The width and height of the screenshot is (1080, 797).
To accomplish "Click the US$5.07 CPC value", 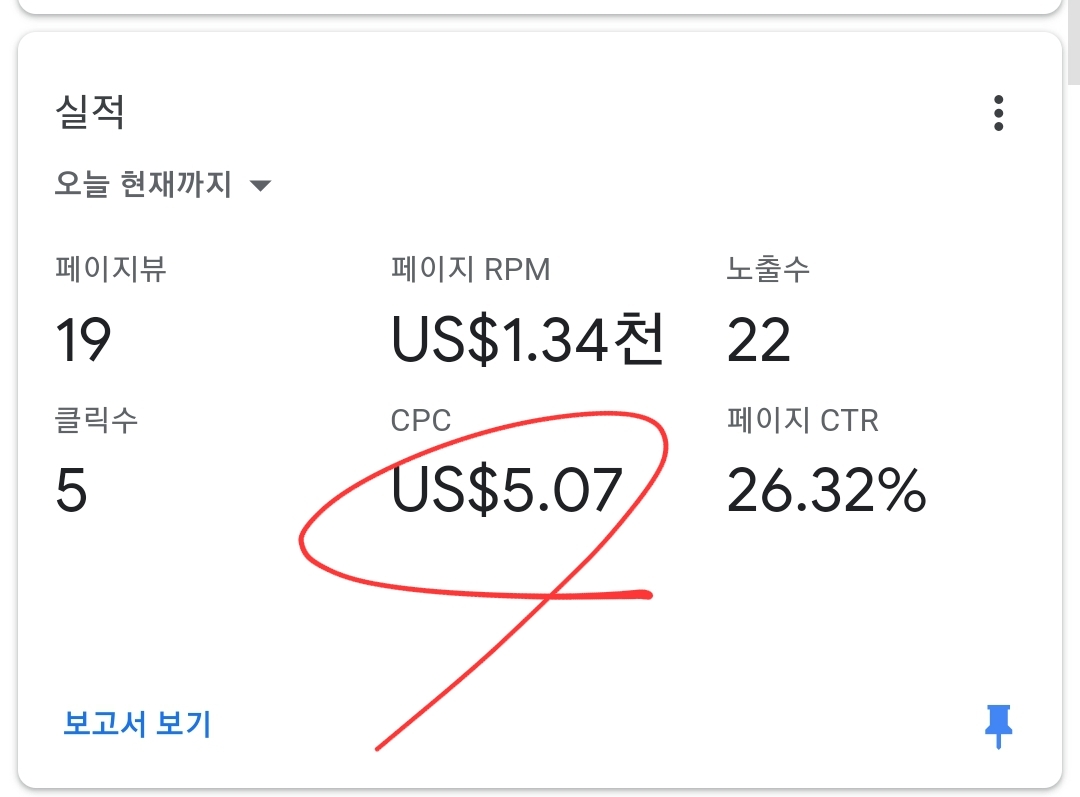I will 507,490.
